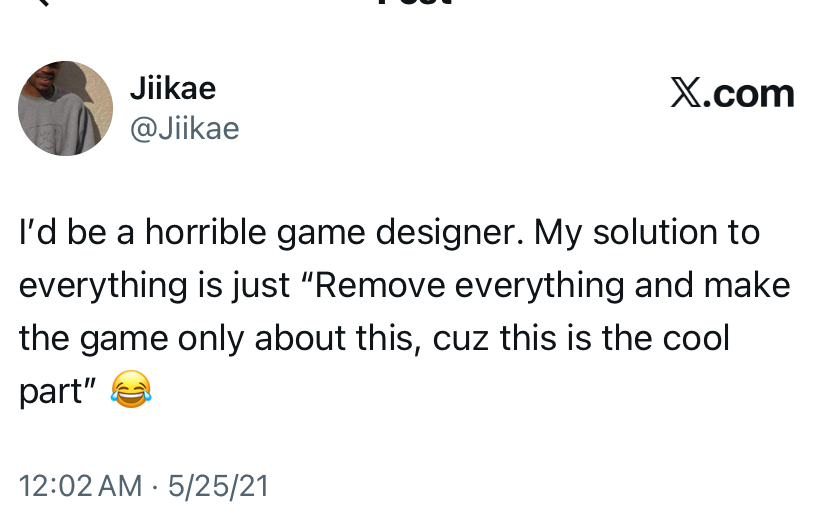Image resolution: width=828 pixels, height=526 pixels.
Task: Go back using the top-left arrow
Action: point(40,3)
